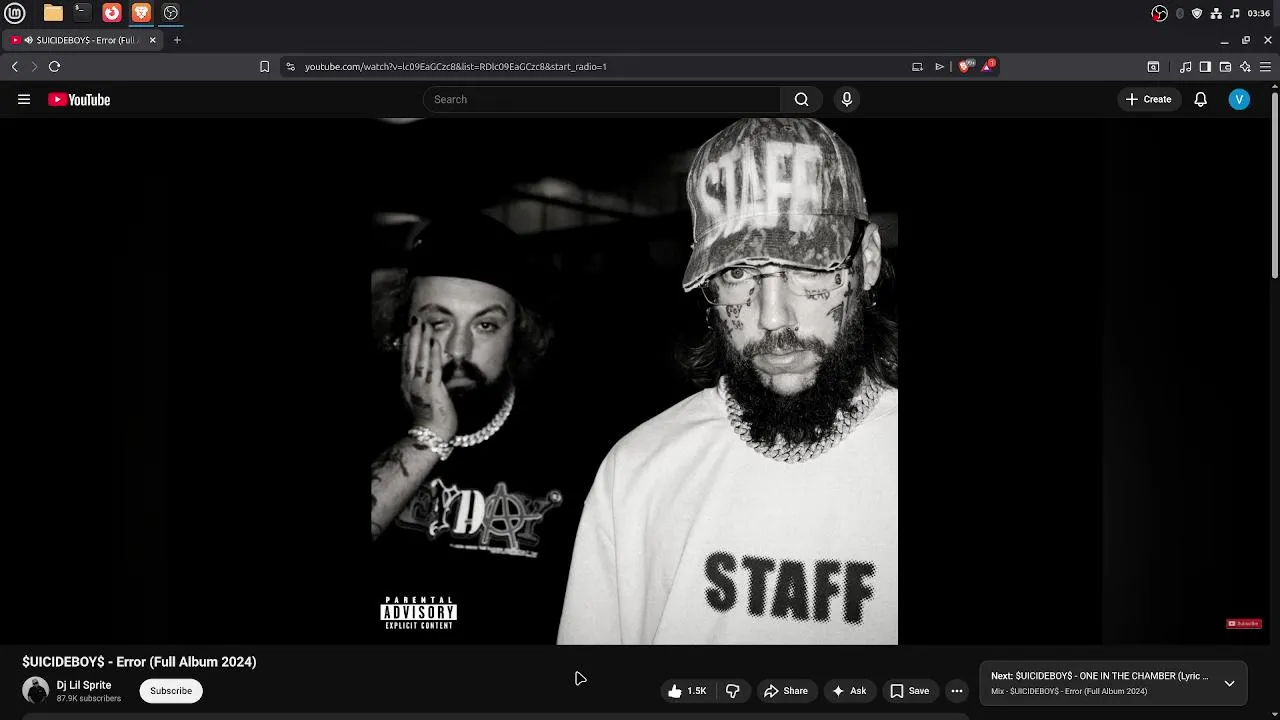Focus the YouTube search field

pos(602,99)
